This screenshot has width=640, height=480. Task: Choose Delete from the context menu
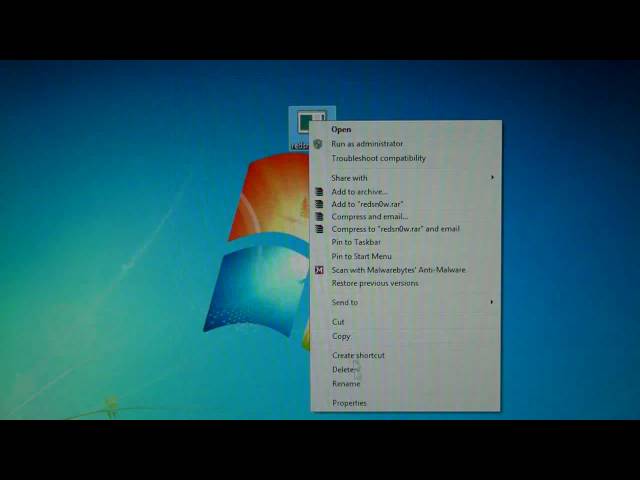(x=343, y=370)
